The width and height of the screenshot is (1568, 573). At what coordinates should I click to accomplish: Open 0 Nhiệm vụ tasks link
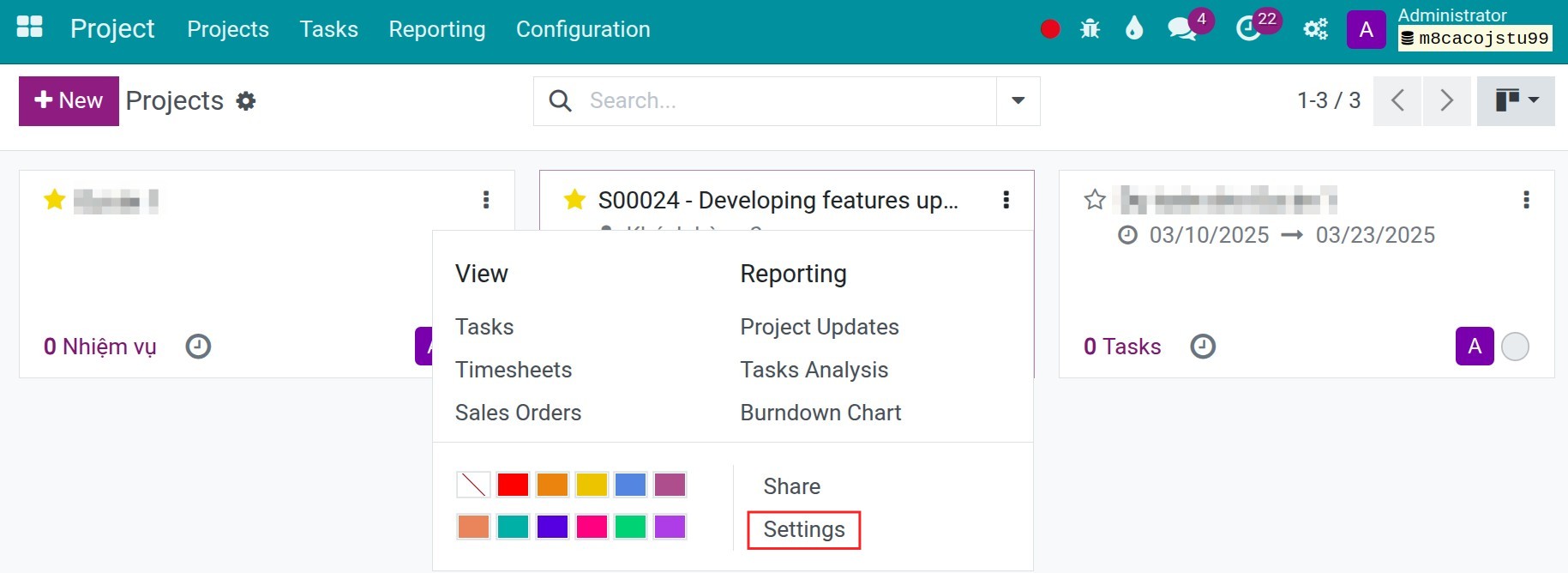click(x=100, y=347)
